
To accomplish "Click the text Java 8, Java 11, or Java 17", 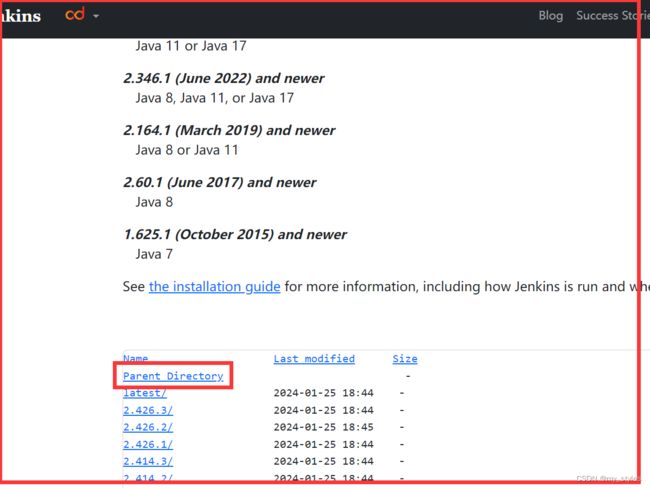I will [x=215, y=98].
